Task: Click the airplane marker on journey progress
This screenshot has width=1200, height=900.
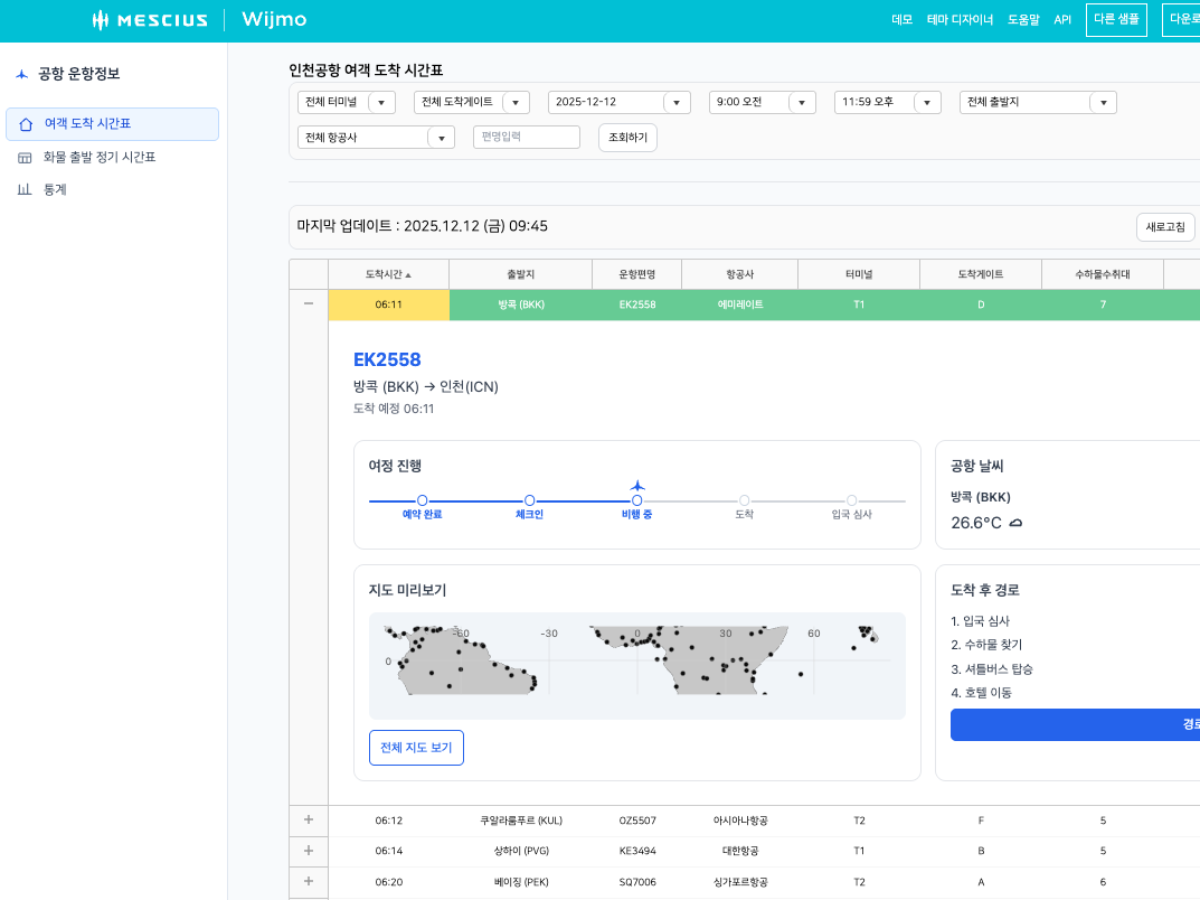Action: pyautogui.click(x=637, y=486)
